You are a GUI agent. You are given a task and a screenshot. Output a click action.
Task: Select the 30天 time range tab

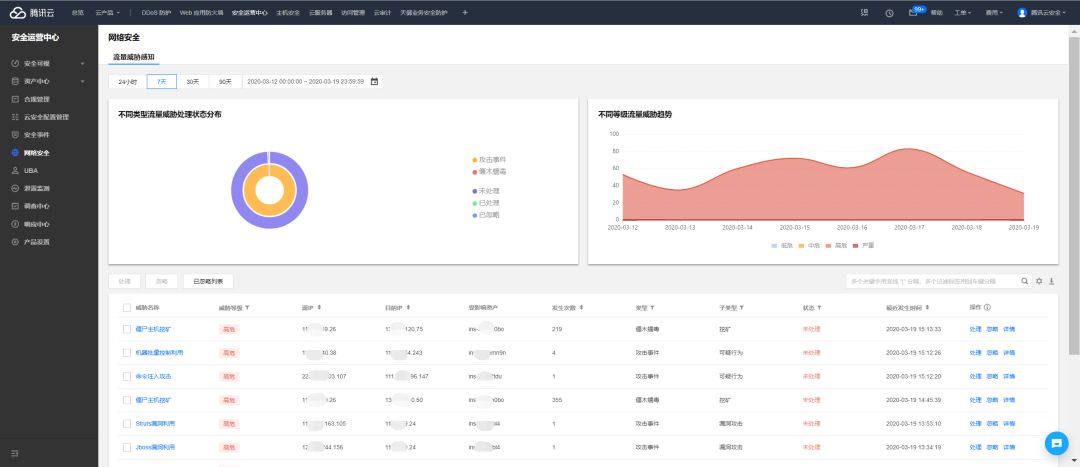click(x=192, y=81)
